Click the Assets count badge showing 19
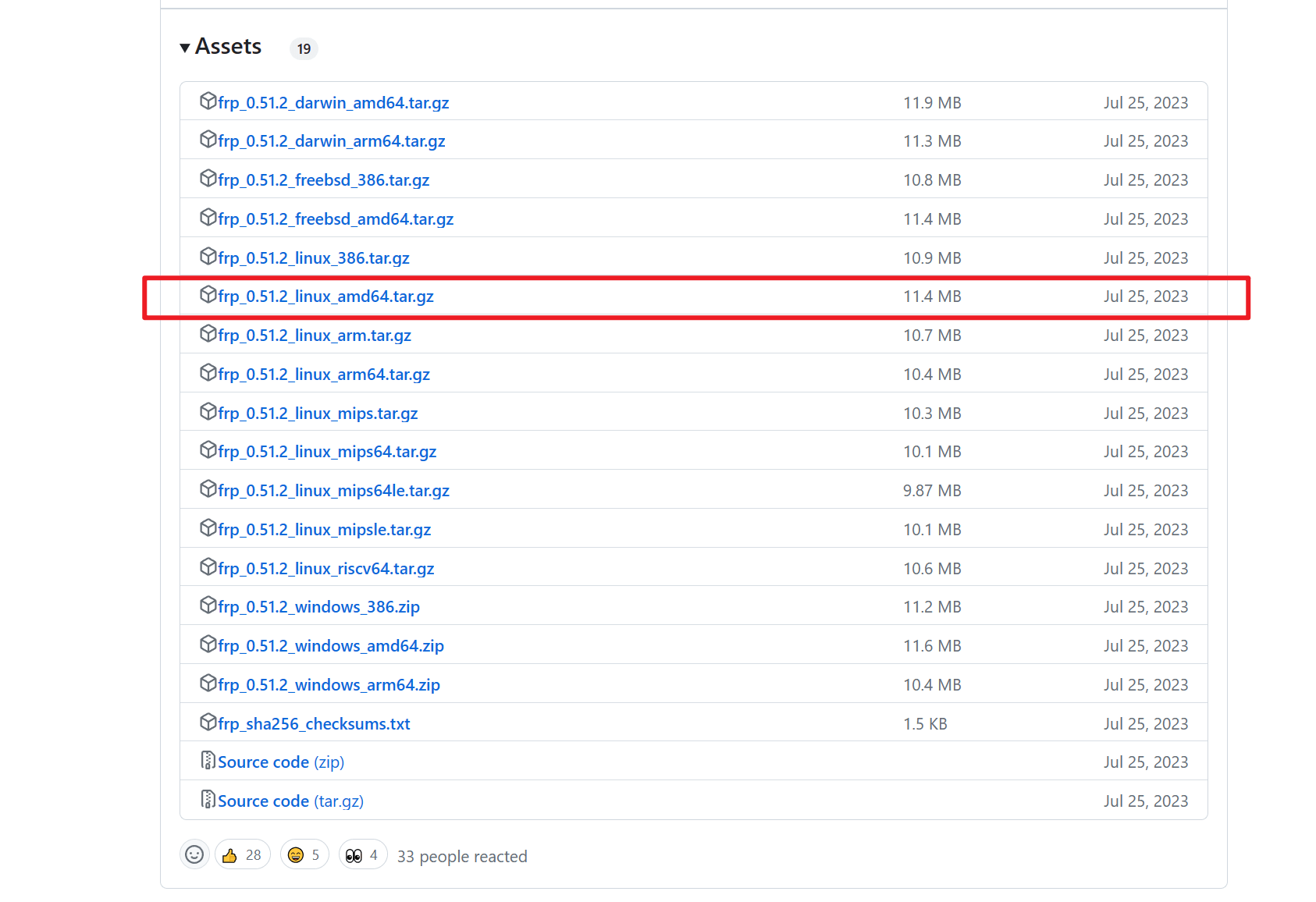 click(304, 49)
